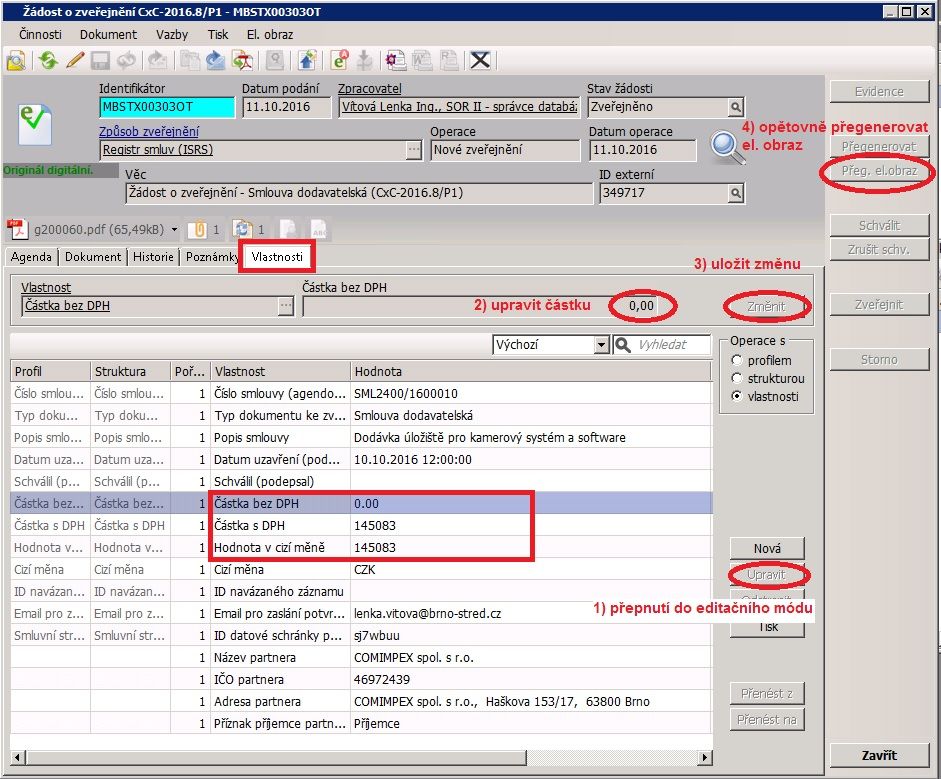Screen dimensions: 941x779
Task: Click the horizontal scrollbar under the table
Action: (360, 755)
